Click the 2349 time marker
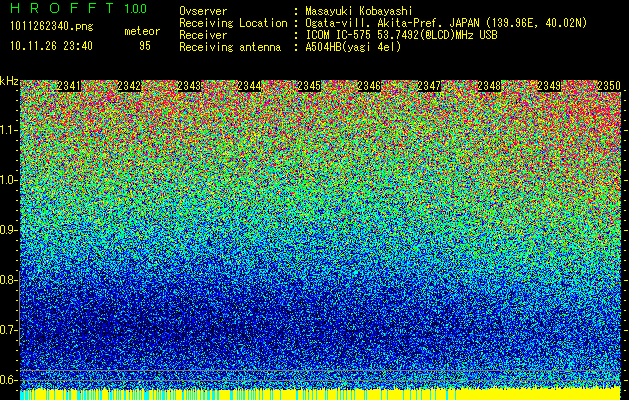Screen dimensions: 629x400 [x=549, y=86]
